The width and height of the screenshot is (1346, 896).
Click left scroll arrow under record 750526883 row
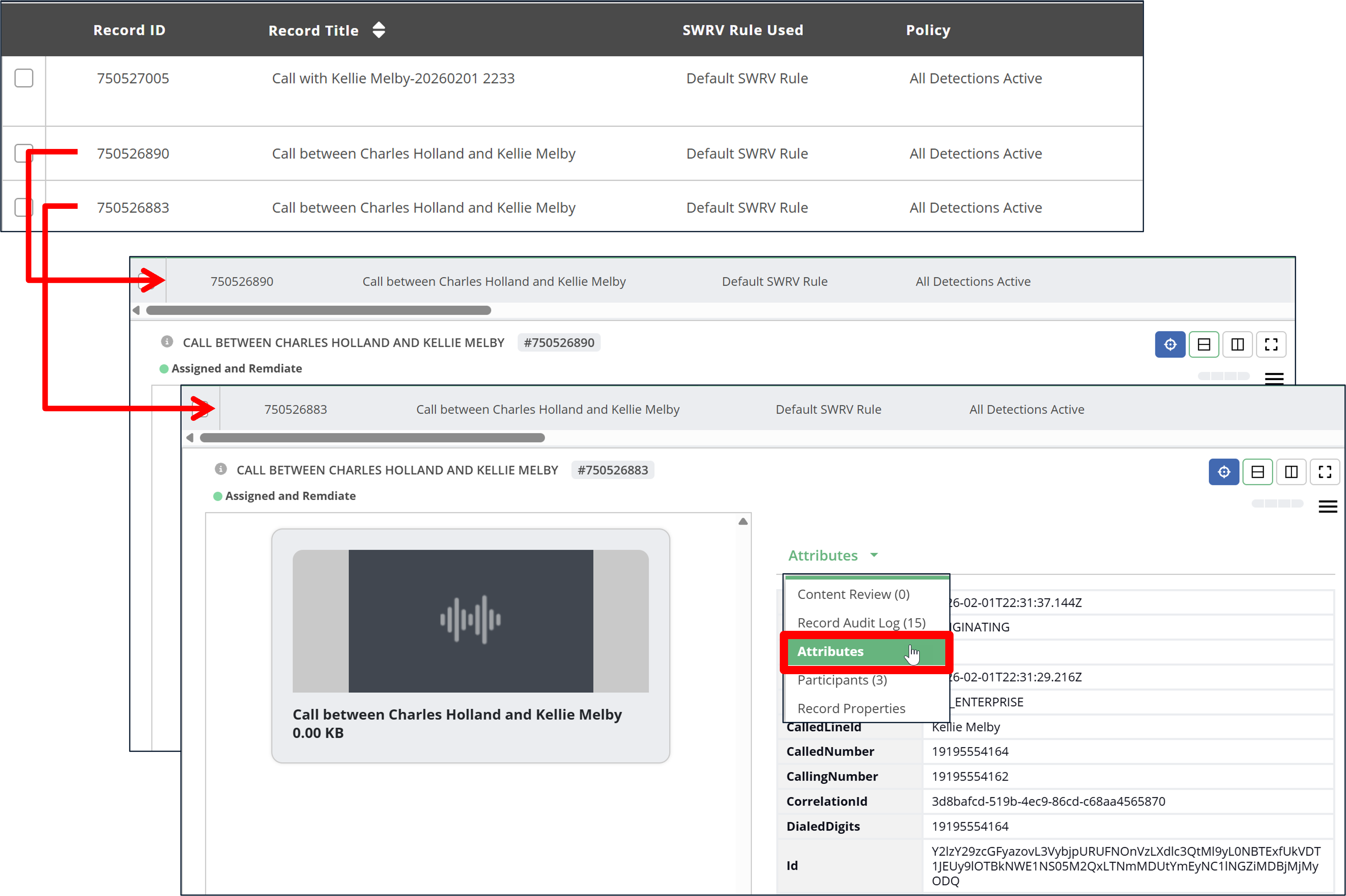[190, 438]
